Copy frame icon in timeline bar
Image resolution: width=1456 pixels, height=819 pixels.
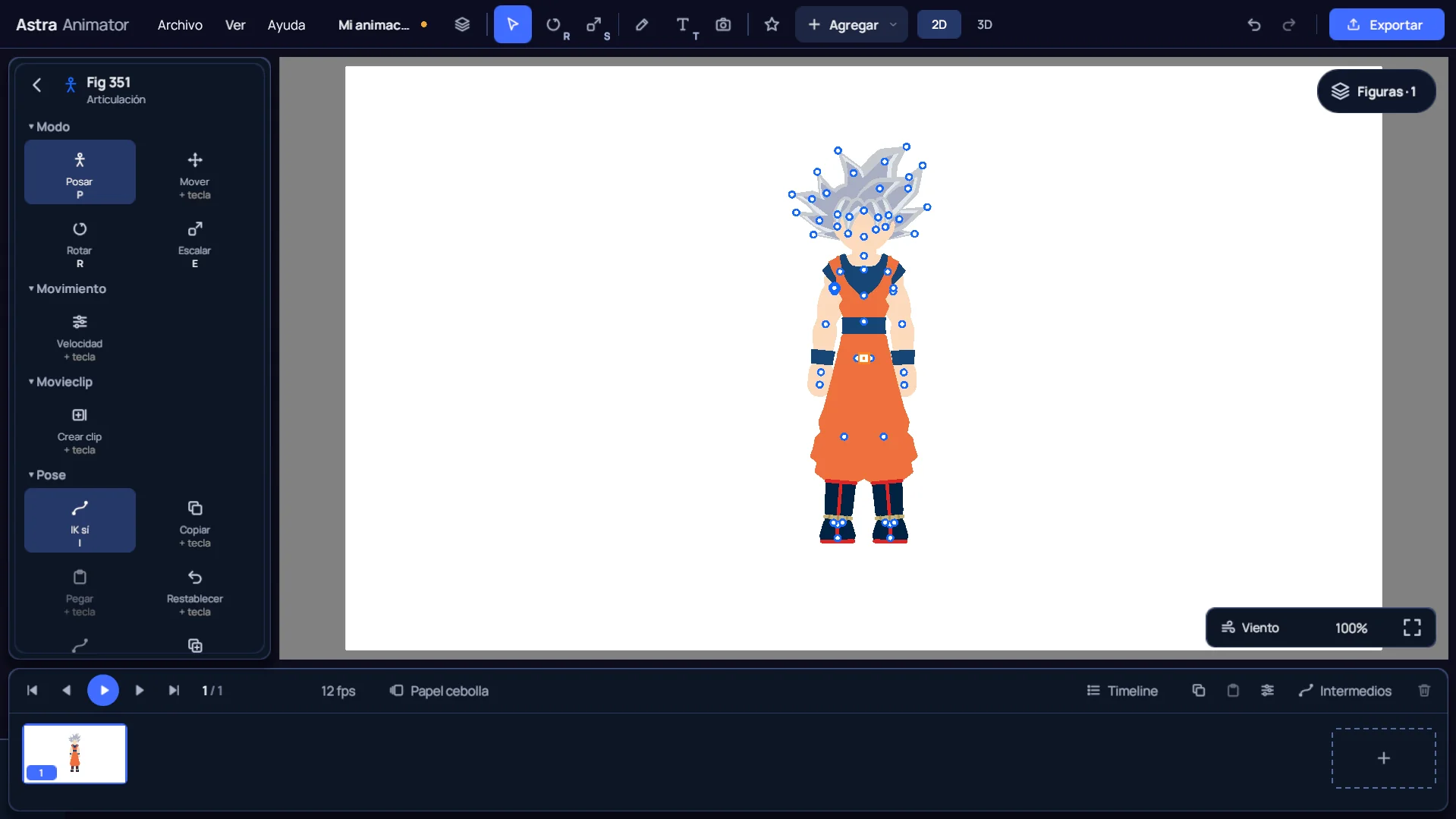(1199, 691)
